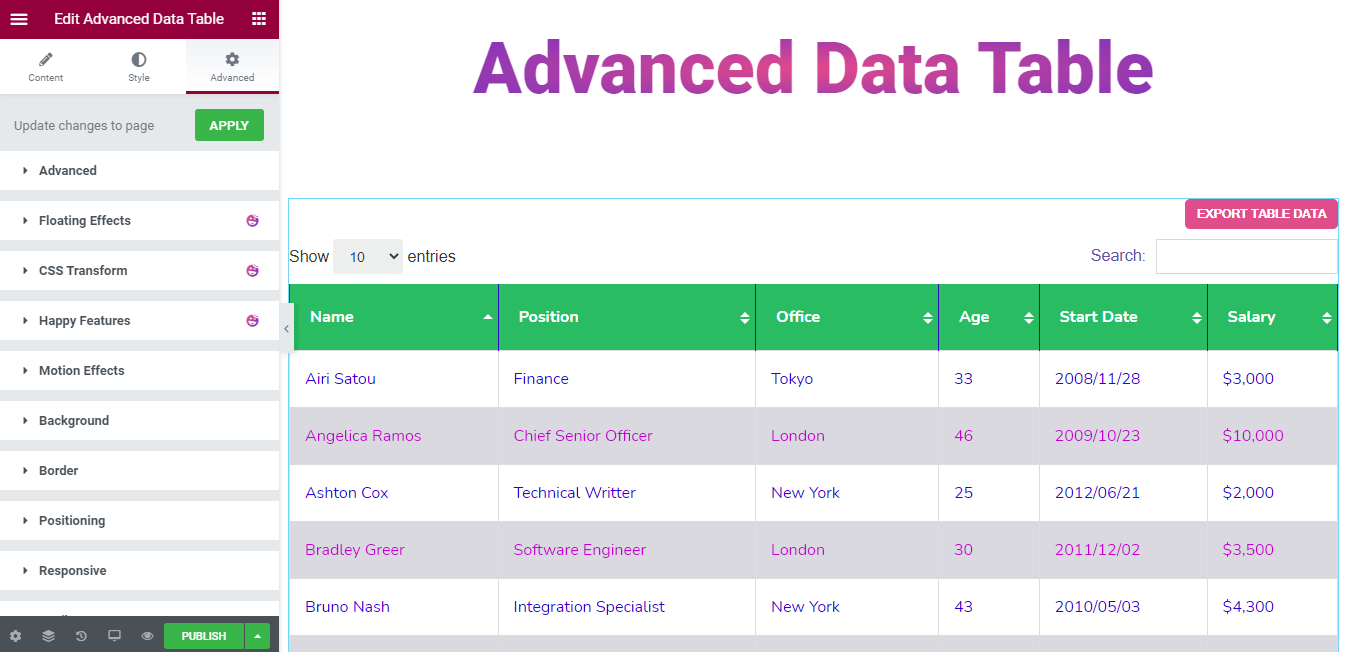Click the Responsive Mode monitor icon
1345x652 pixels.
pyautogui.click(x=114, y=636)
